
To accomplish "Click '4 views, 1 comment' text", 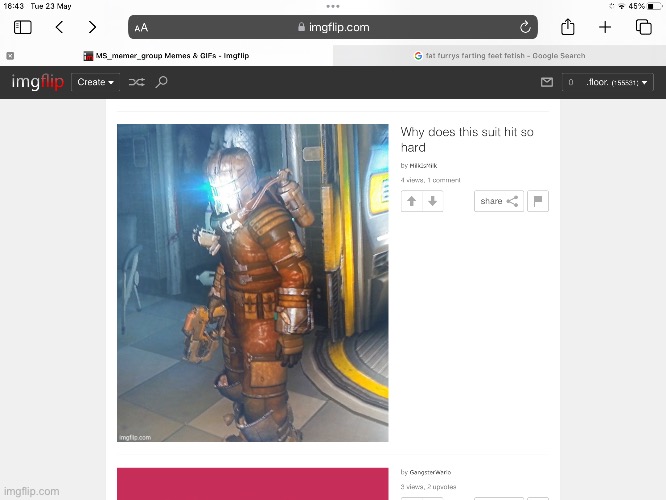I will pyautogui.click(x=430, y=180).
